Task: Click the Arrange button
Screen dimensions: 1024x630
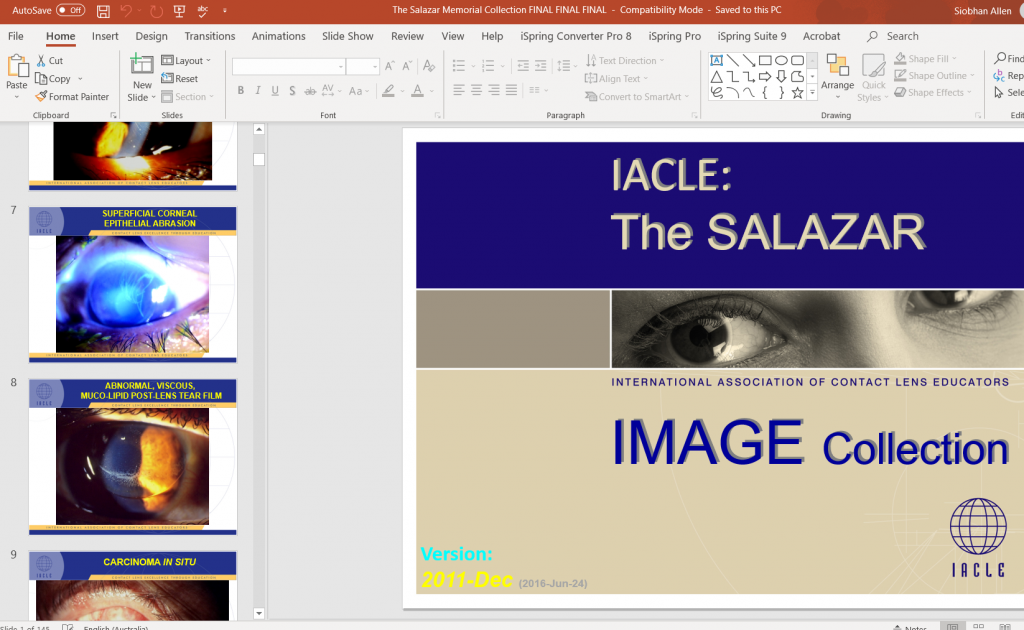Action: point(837,77)
